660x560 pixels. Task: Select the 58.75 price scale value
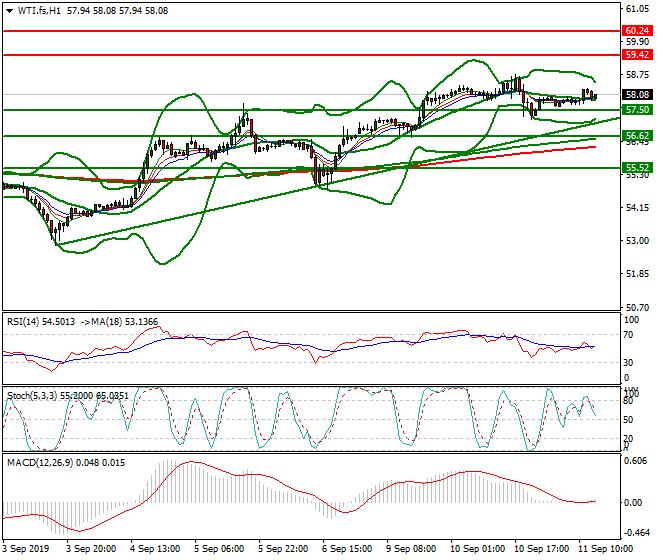[x=637, y=75]
